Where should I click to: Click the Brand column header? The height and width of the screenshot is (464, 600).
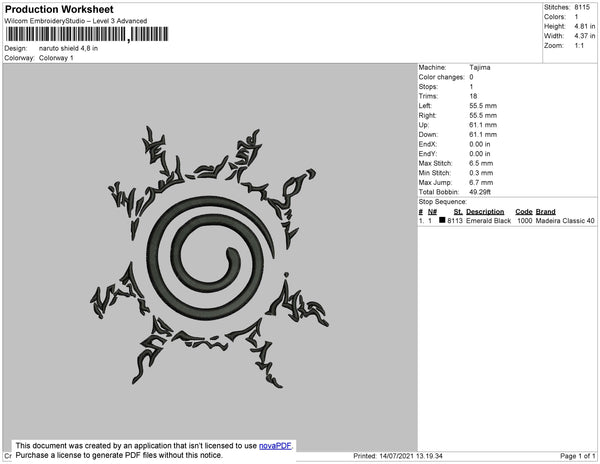[x=545, y=212]
